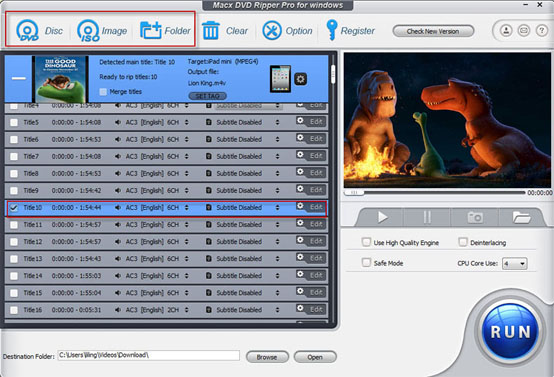This screenshot has height=377, width=554.
Task: Check the Title16 checkbox
Action: [x=14, y=310]
